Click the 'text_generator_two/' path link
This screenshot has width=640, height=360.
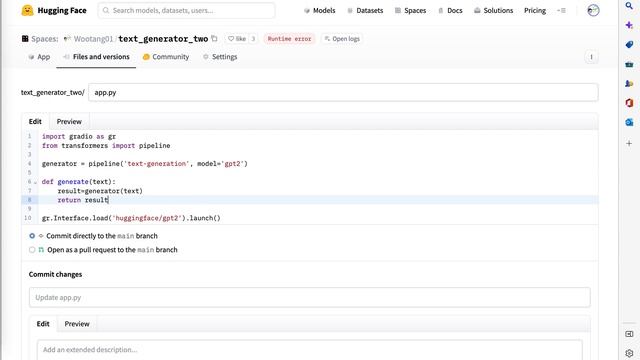click(x=53, y=93)
